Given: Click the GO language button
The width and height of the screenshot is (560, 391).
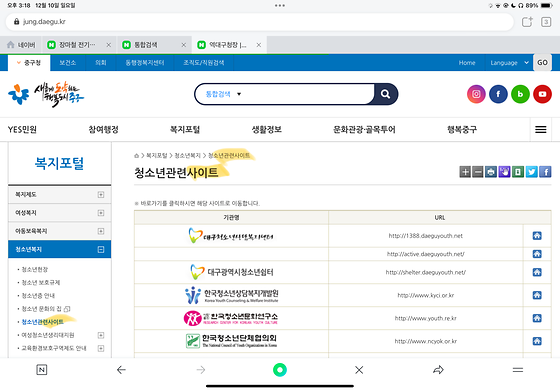Looking at the screenshot, I should tap(542, 62).
